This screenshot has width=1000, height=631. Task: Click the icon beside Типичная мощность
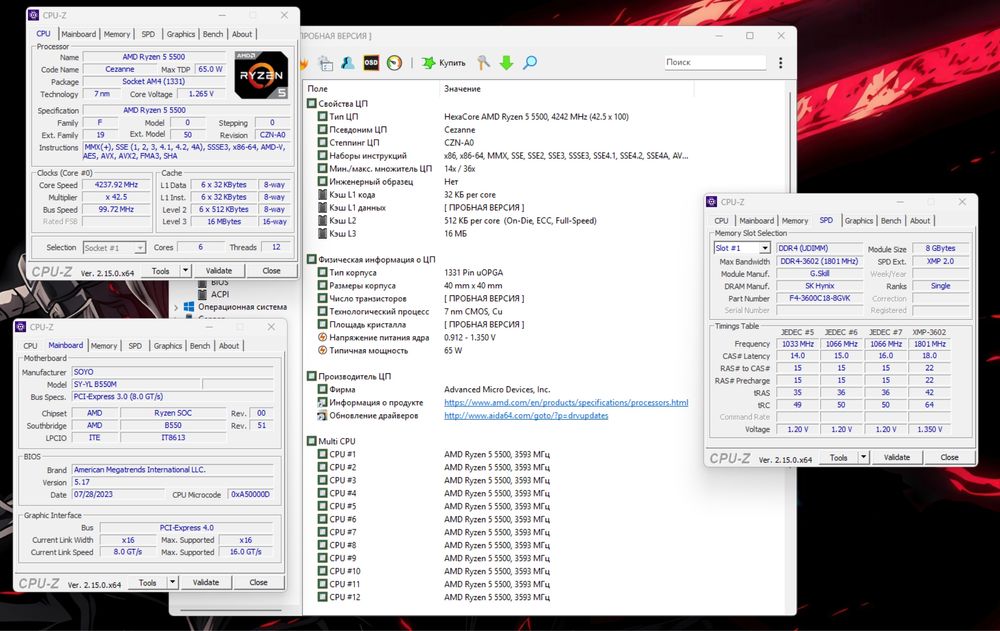323,350
